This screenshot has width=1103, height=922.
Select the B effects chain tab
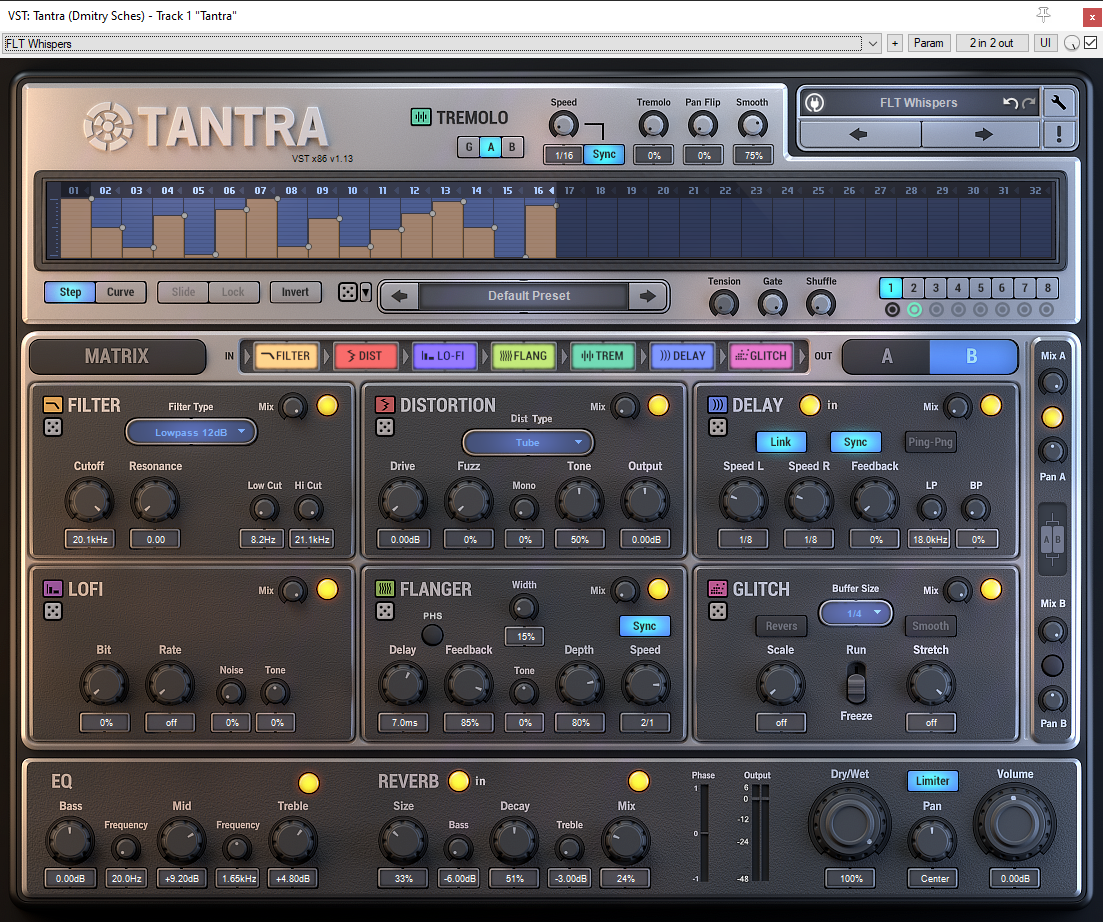coord(973,357)
